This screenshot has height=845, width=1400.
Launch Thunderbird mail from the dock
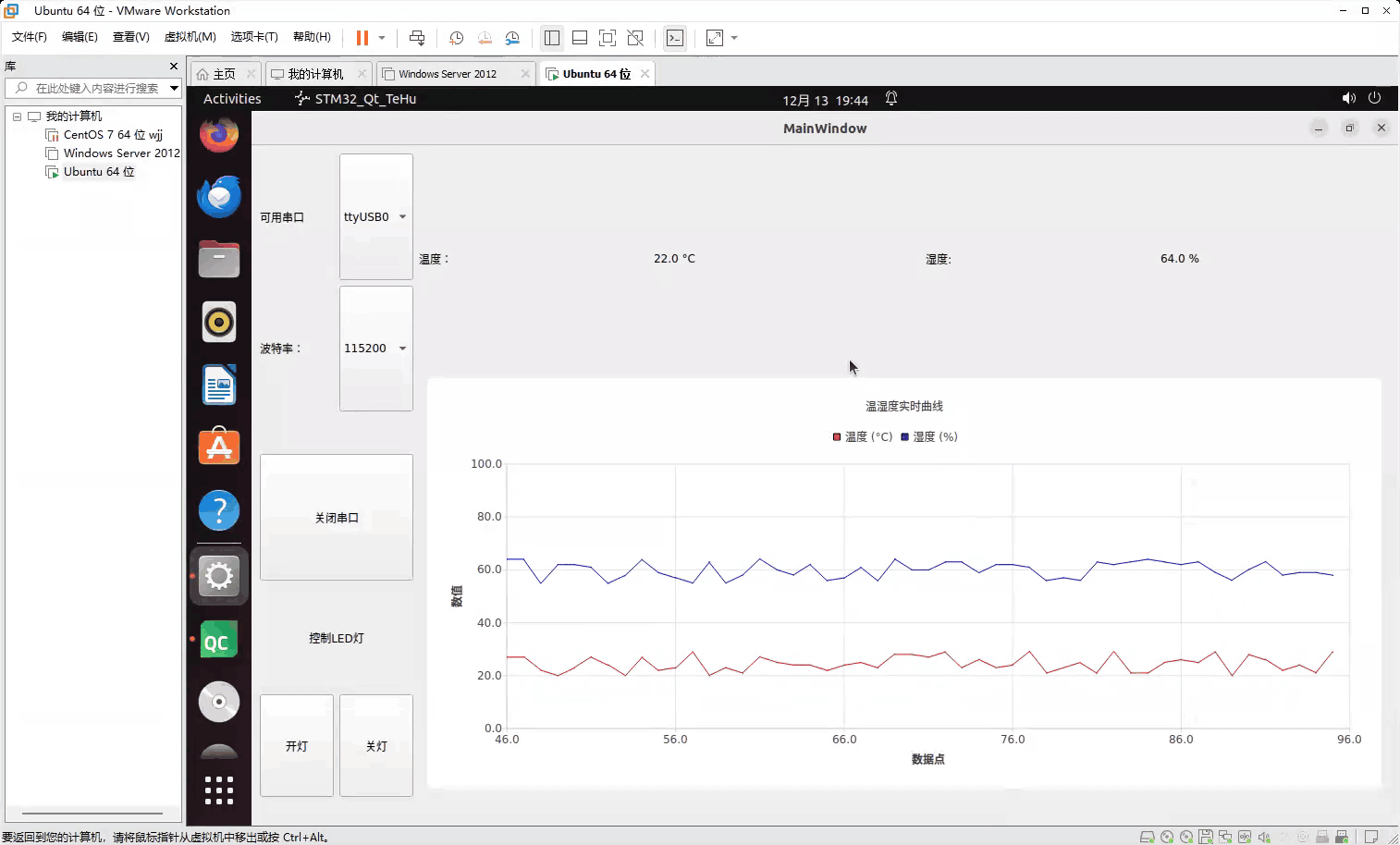coord(219,196)
